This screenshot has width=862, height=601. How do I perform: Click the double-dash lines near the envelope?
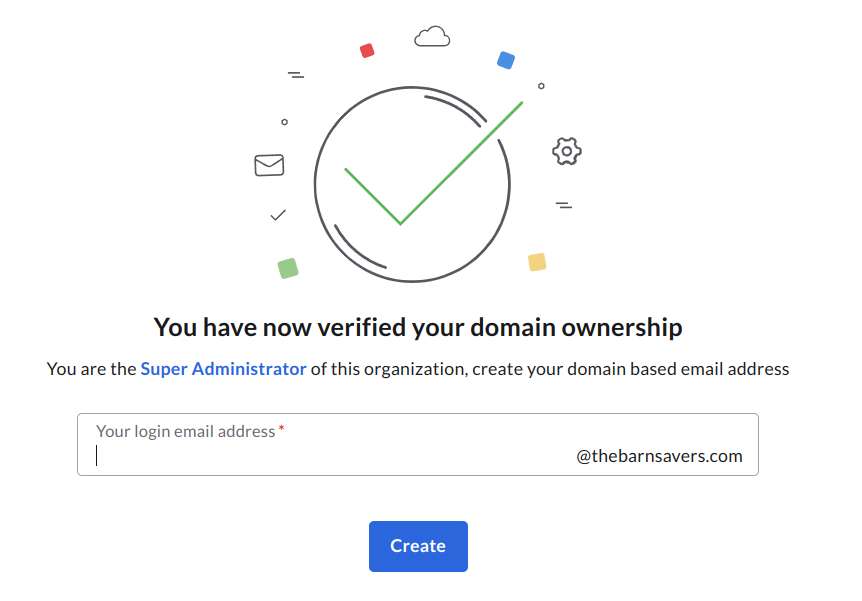[296, 75]
